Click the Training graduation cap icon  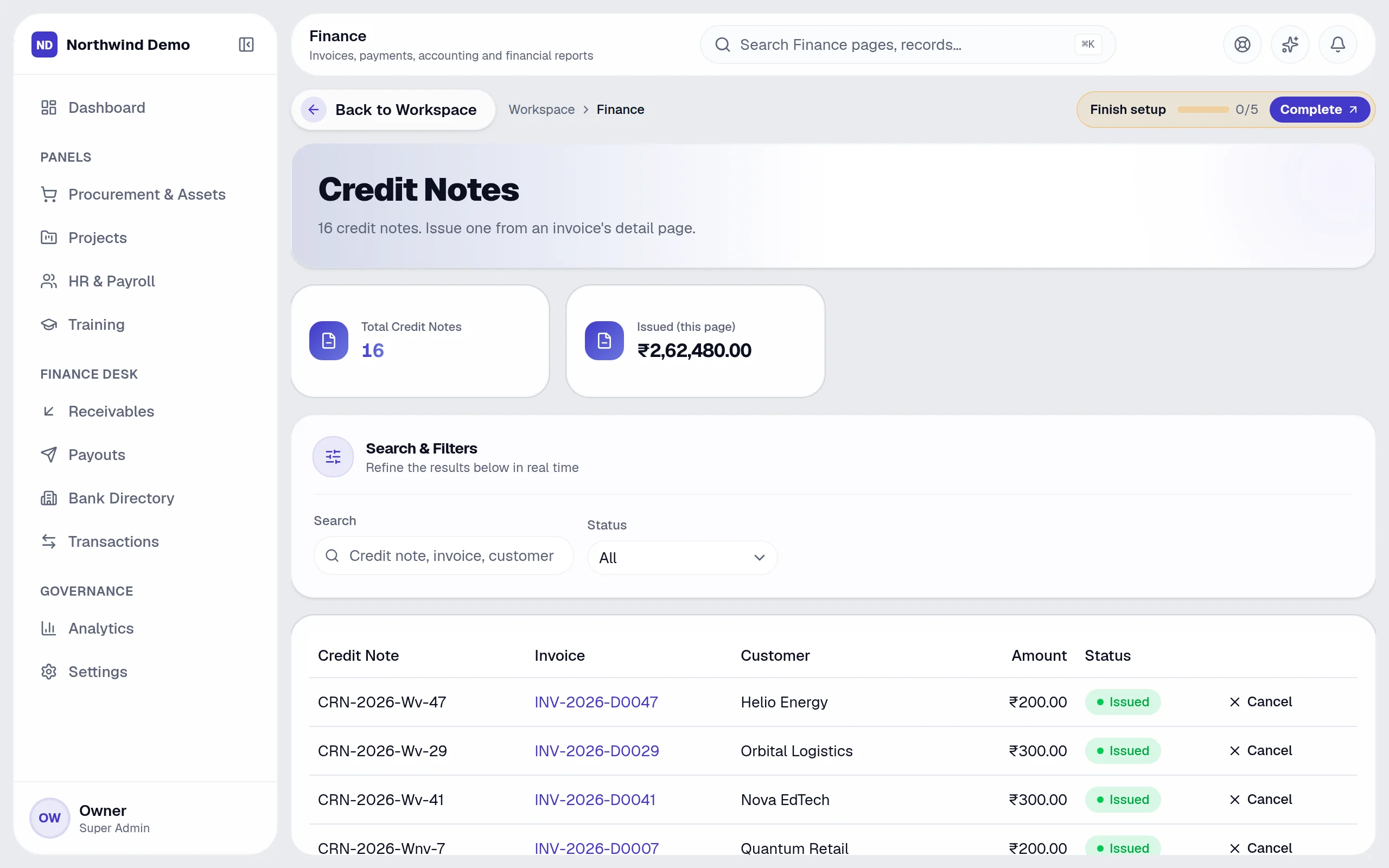pos(49,324)
